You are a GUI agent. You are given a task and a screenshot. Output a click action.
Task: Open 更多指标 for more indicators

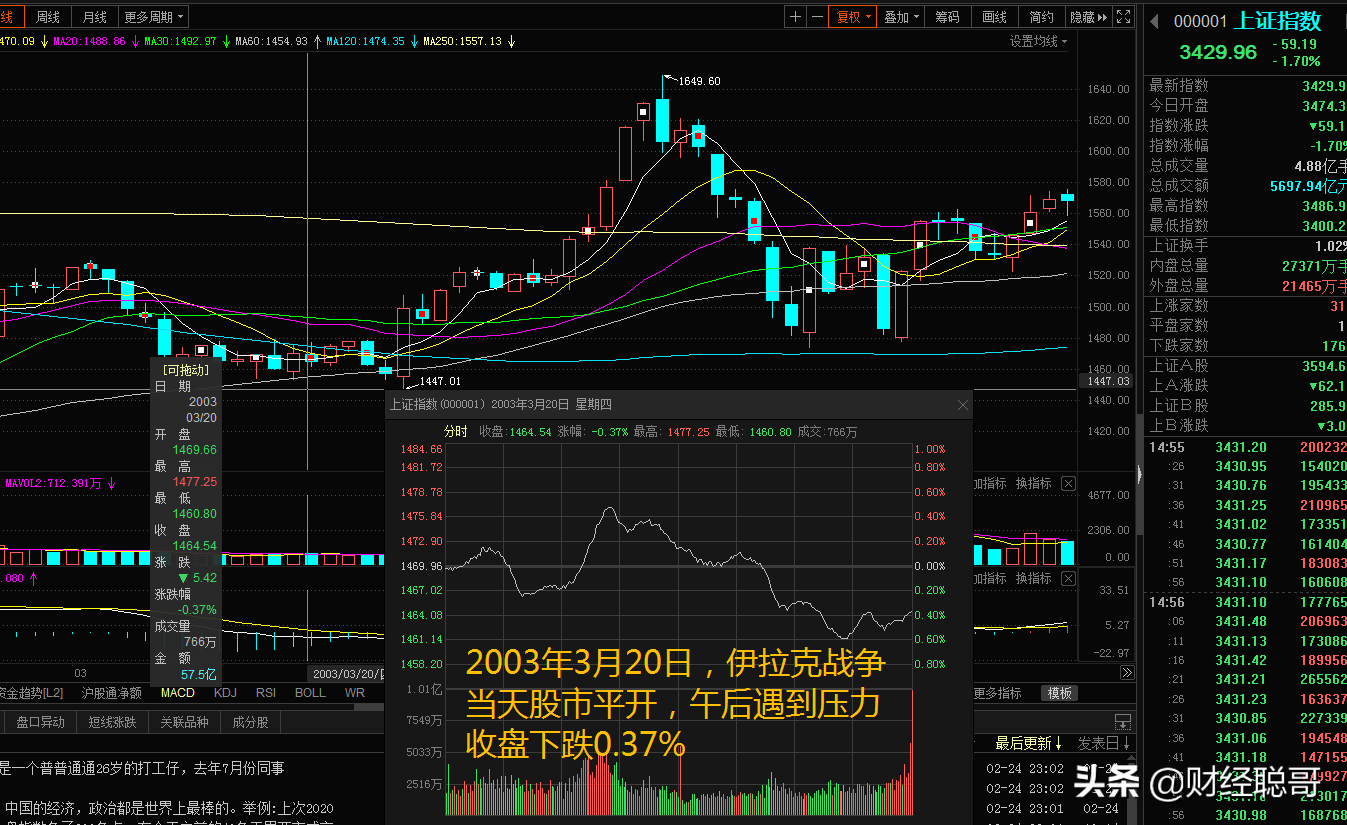pos(997,693)
